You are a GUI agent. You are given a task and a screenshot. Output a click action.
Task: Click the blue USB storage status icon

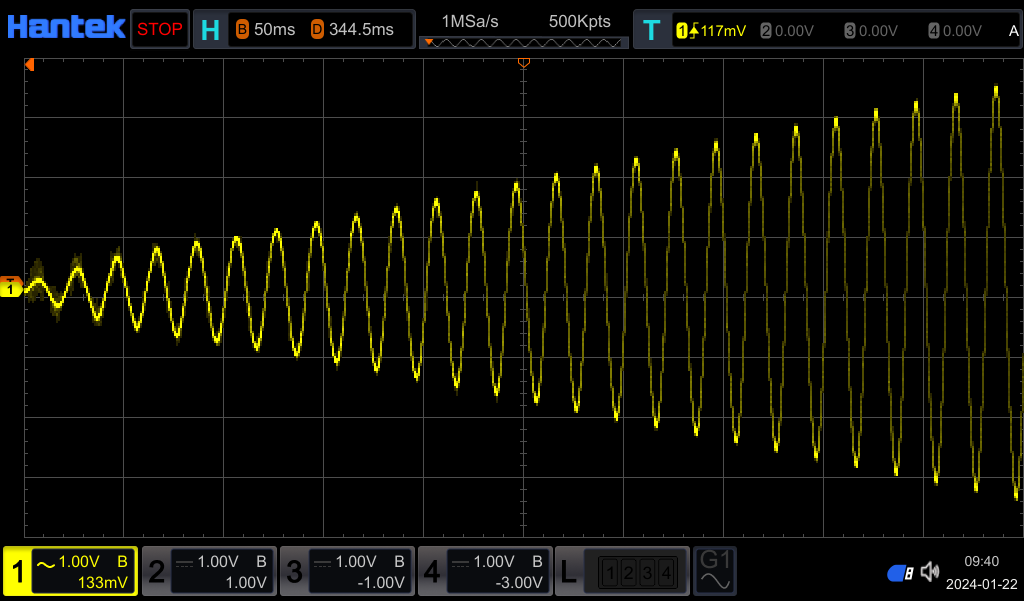[x=900, y=573]
